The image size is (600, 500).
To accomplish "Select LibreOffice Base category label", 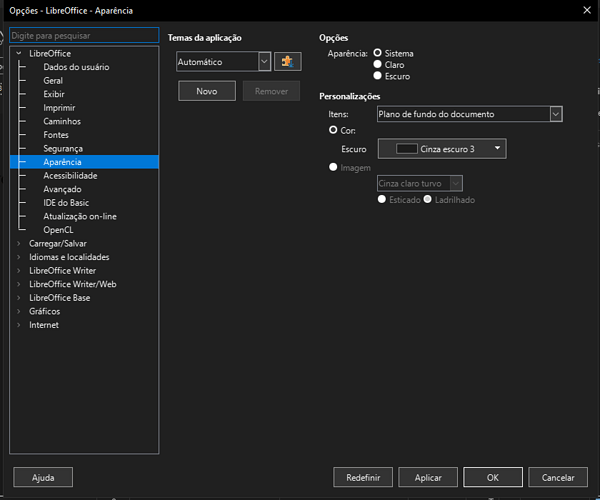I will [60, 298].
